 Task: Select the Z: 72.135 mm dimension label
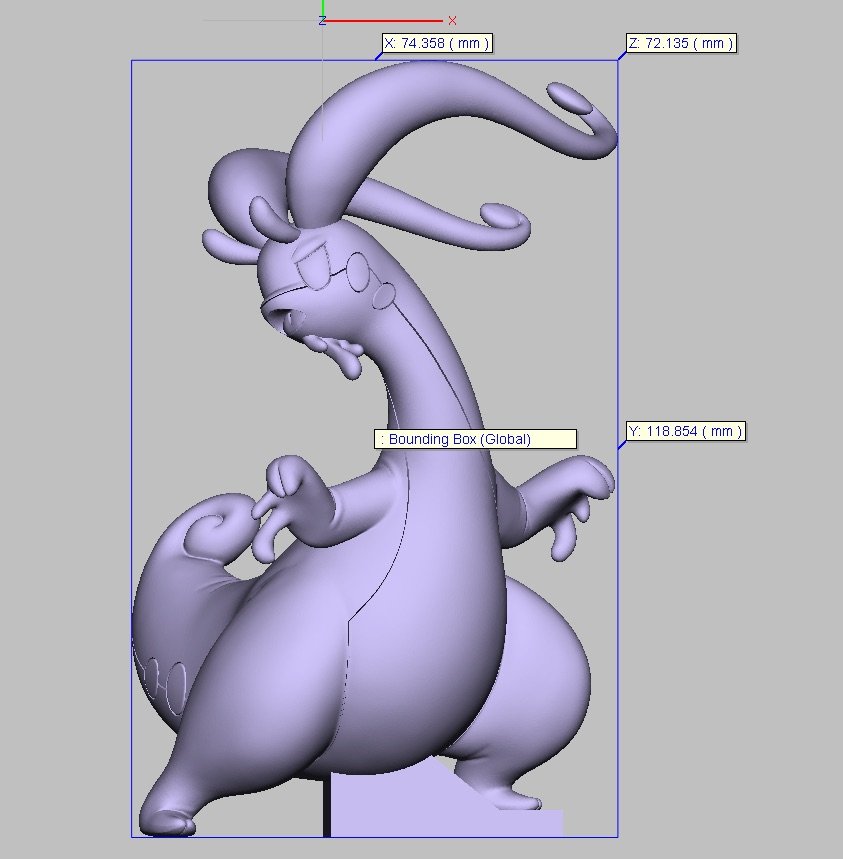click(681, 43)
